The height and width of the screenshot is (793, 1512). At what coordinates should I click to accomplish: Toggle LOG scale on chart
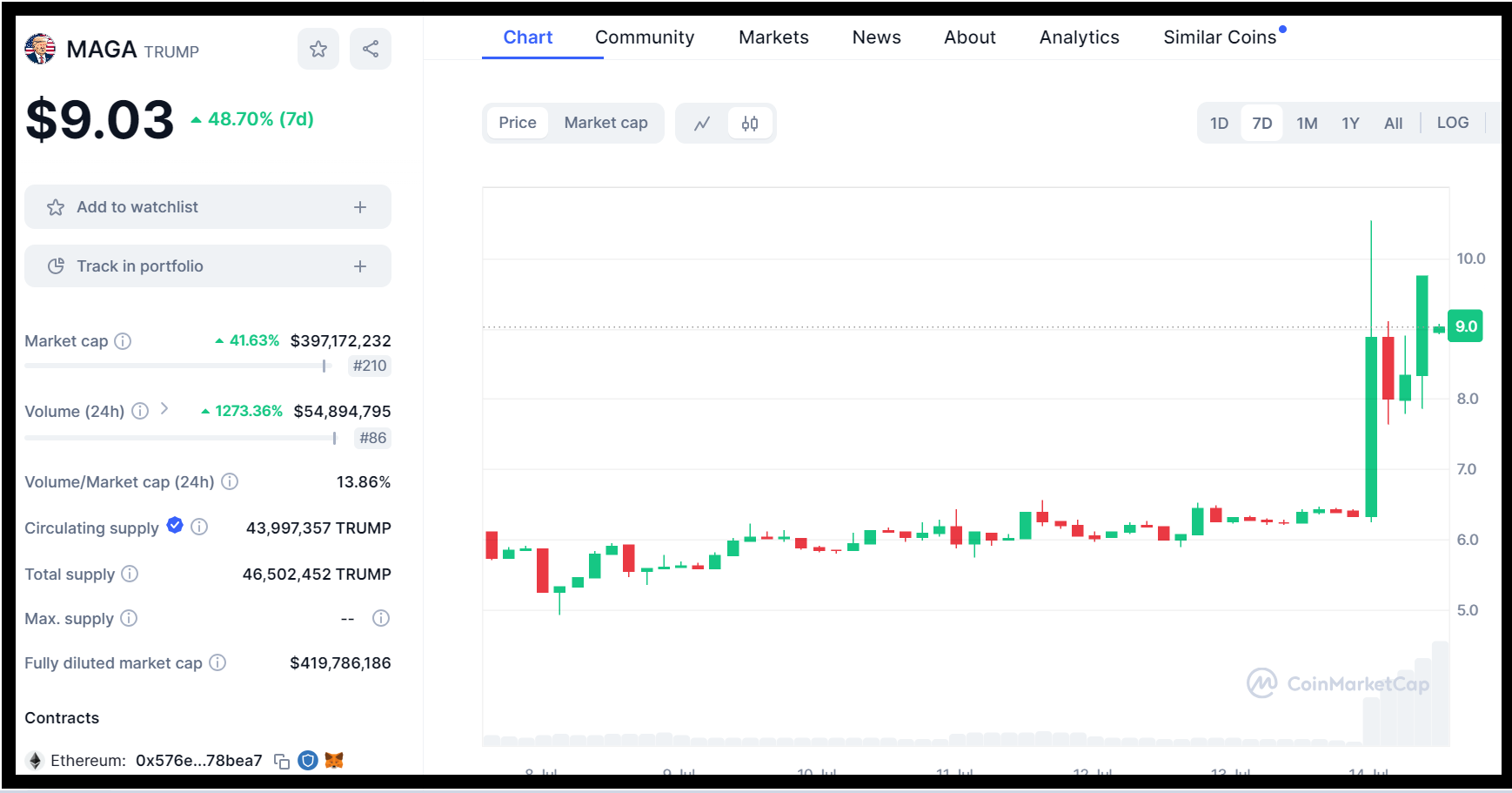pos(1453,123)
